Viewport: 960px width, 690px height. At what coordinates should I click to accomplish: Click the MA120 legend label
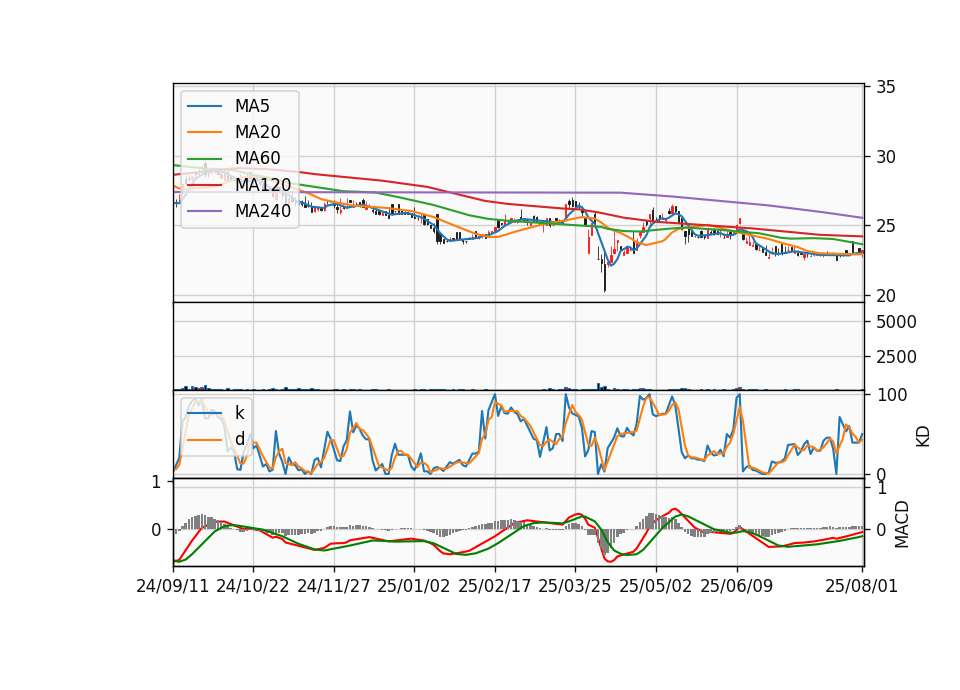(x=263, y=184)
